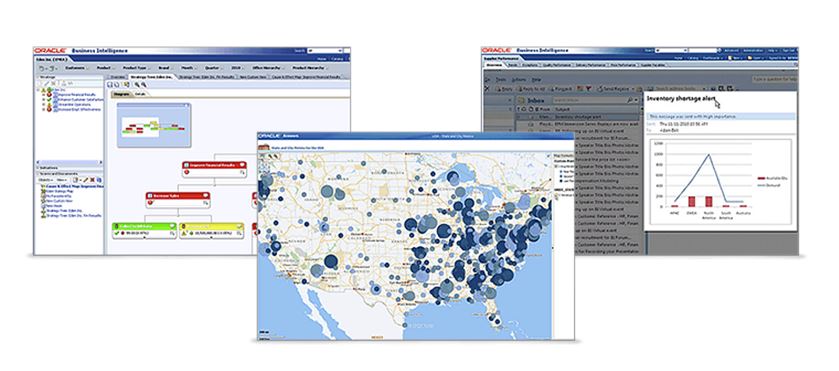The image size is (839, 371).
Task: Click the horizontal scrollbar under the Strategy tree
Action: [68, 162]
